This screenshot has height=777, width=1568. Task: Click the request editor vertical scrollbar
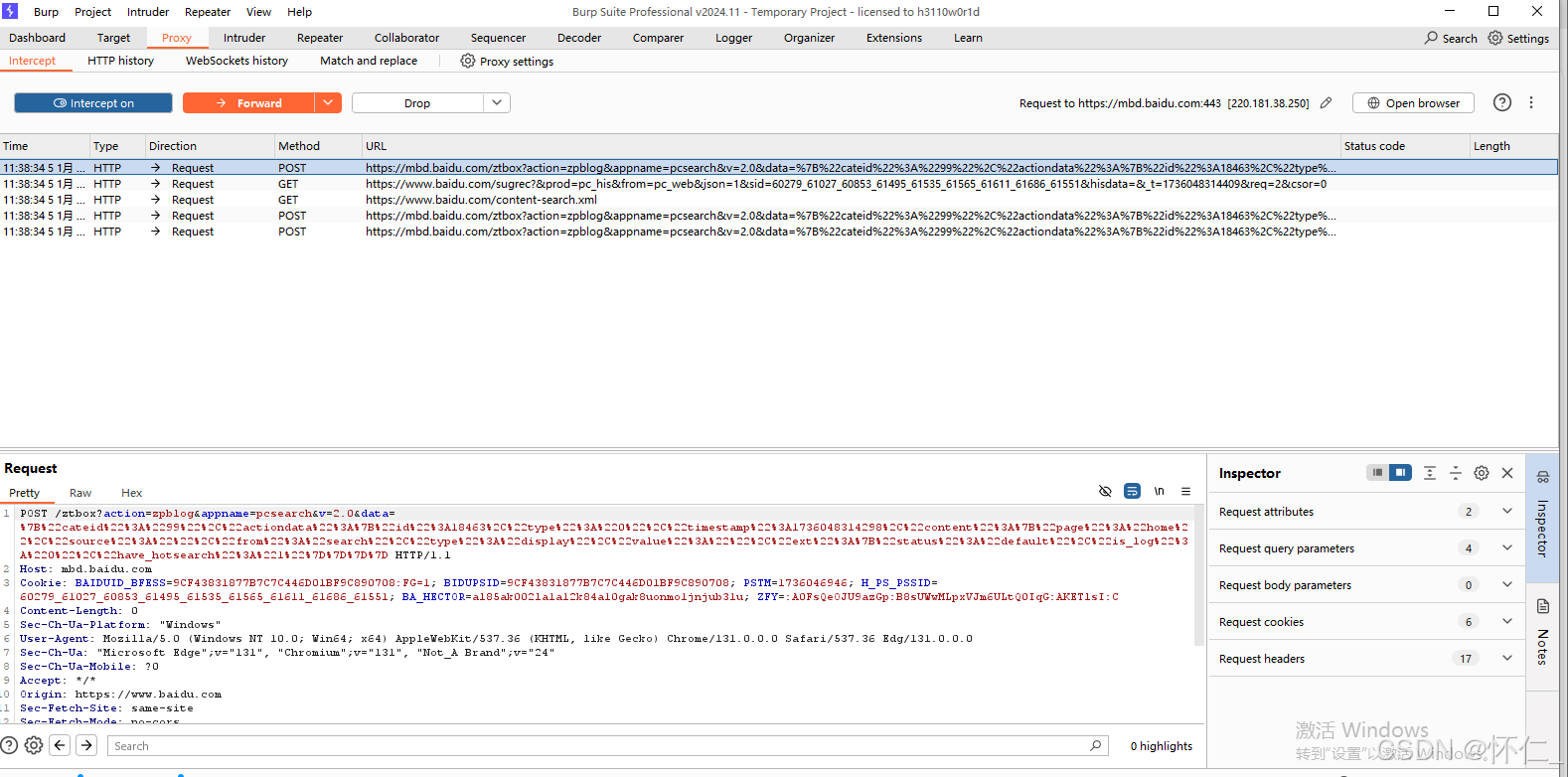point(1199,576)
